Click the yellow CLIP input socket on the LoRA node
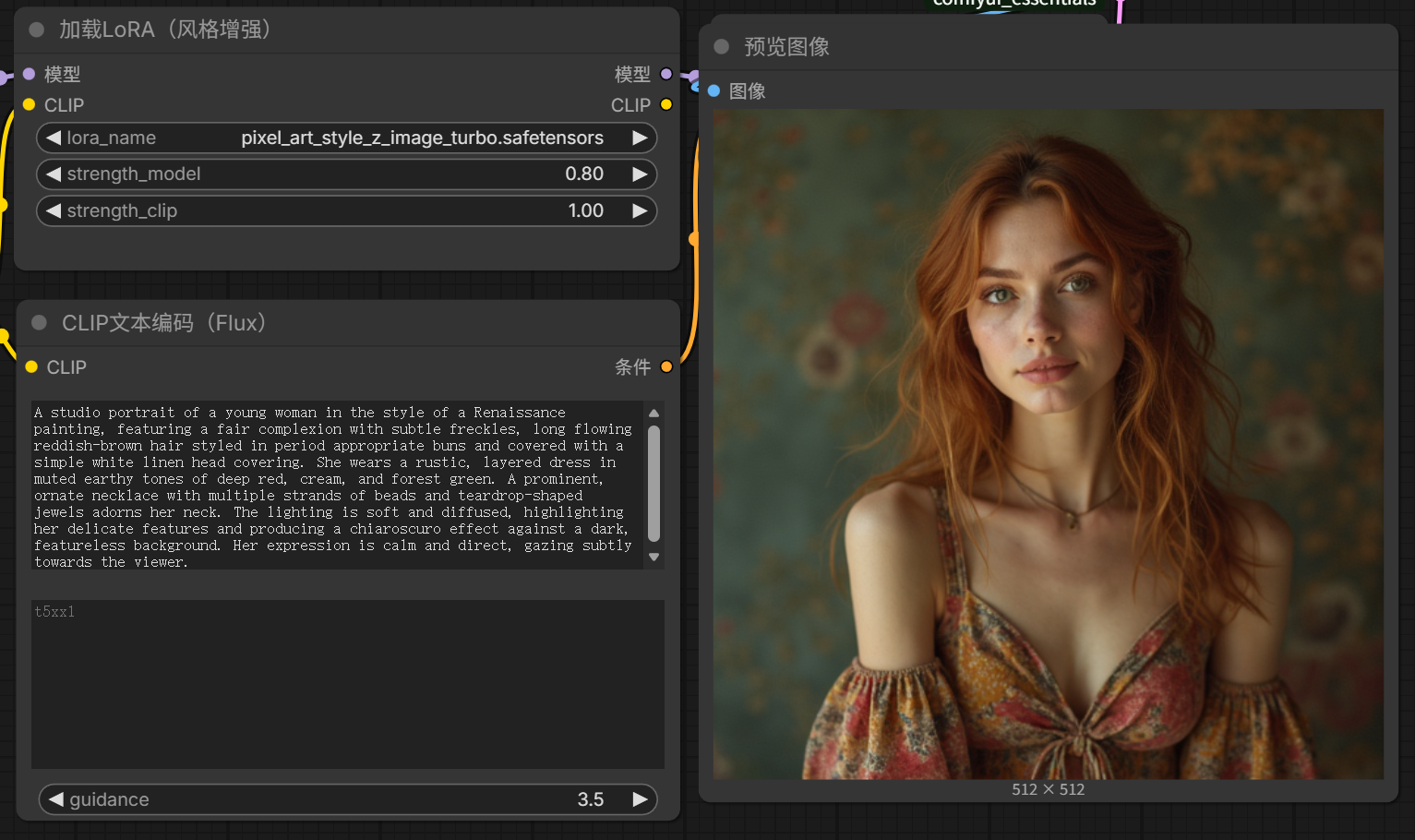Screen dimensions: 1415x840 click(x=30, y=104)
